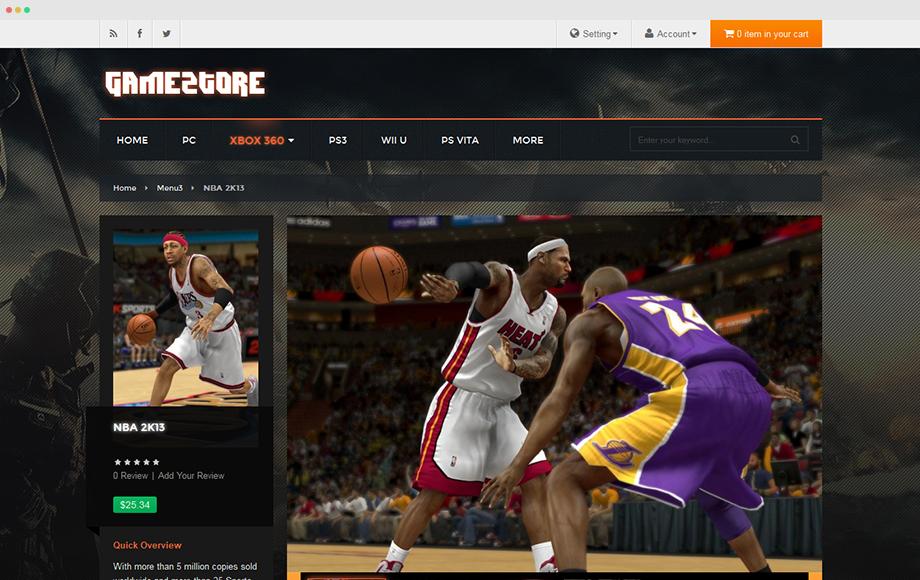Open the Twitter icon link
This screenshot has width=920, height=580.
[167, 33]
